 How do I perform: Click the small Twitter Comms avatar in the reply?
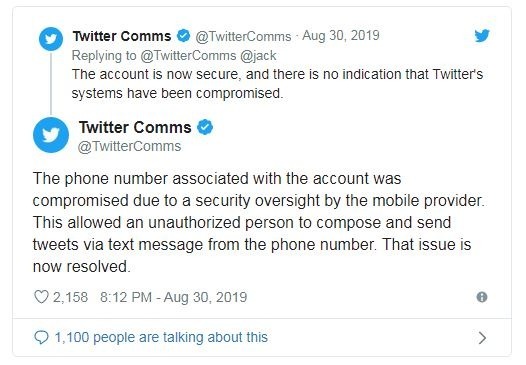51,39
